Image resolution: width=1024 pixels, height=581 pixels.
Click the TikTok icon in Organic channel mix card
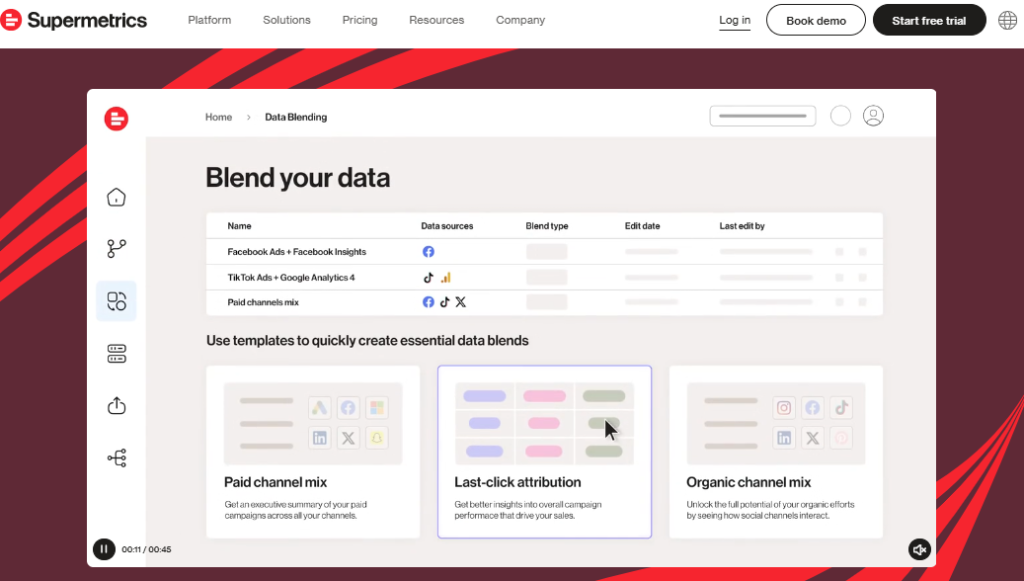(x=841, y=408)
